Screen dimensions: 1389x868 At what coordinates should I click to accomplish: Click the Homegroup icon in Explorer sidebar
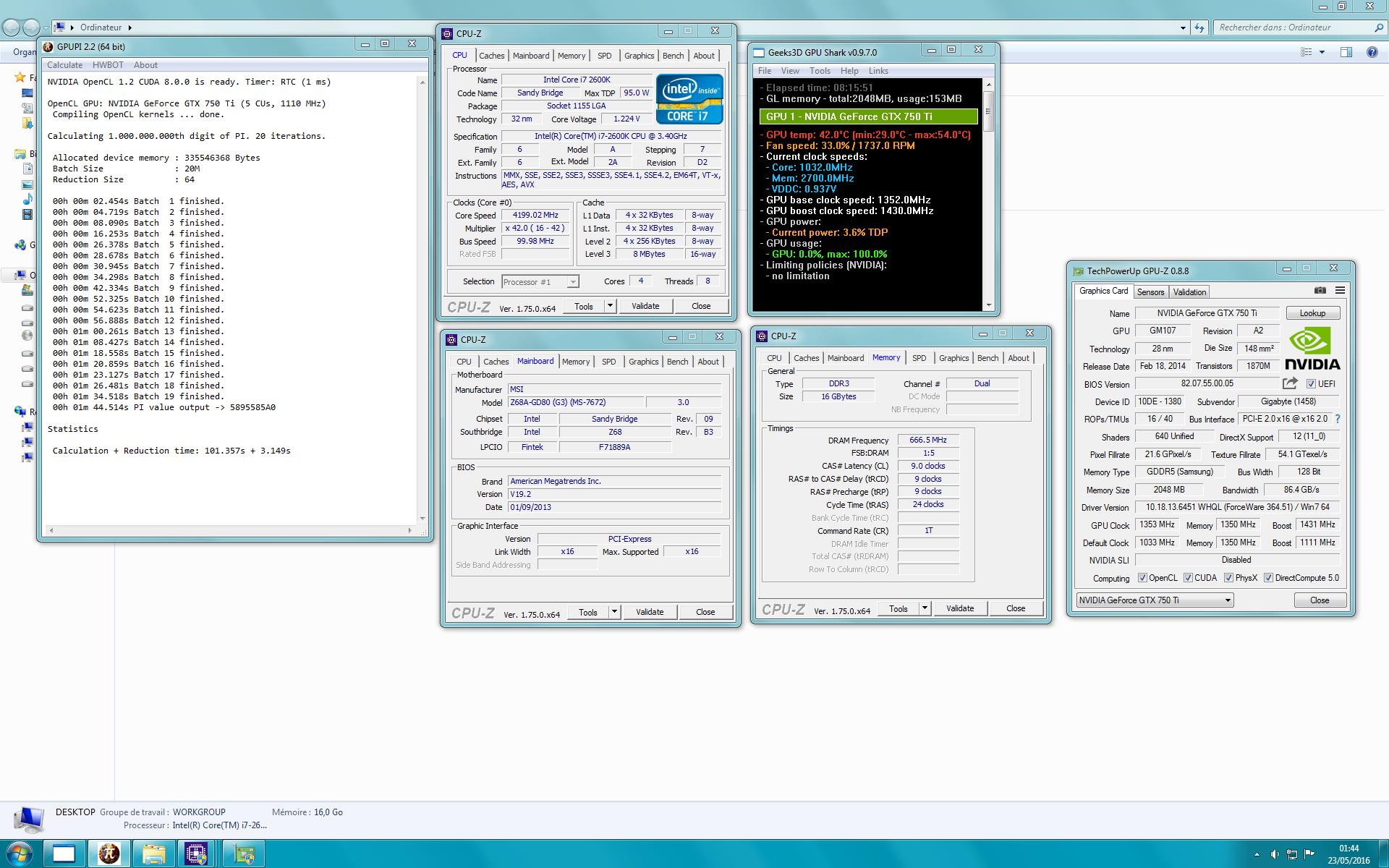click(x=20, y=244)
